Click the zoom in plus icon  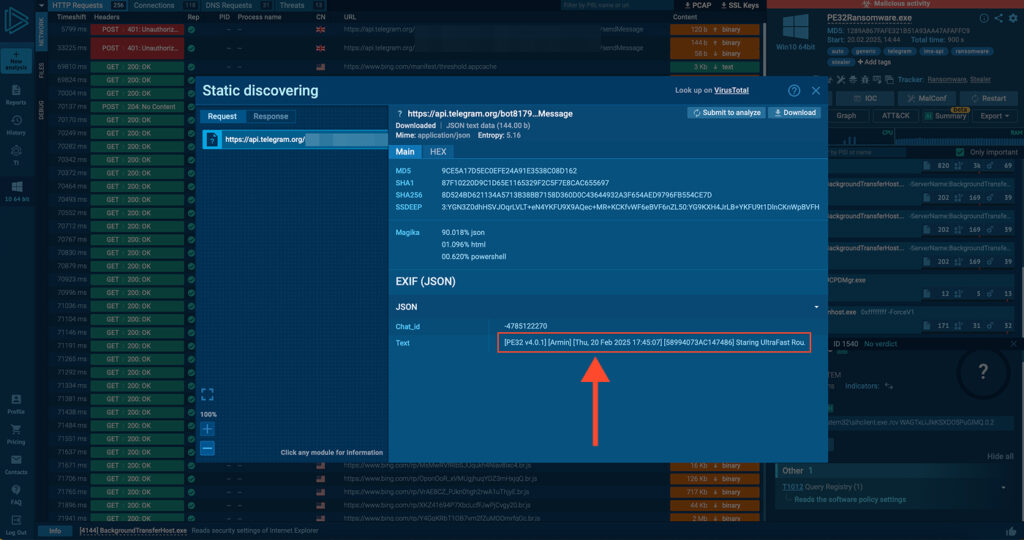coord(207,429)
